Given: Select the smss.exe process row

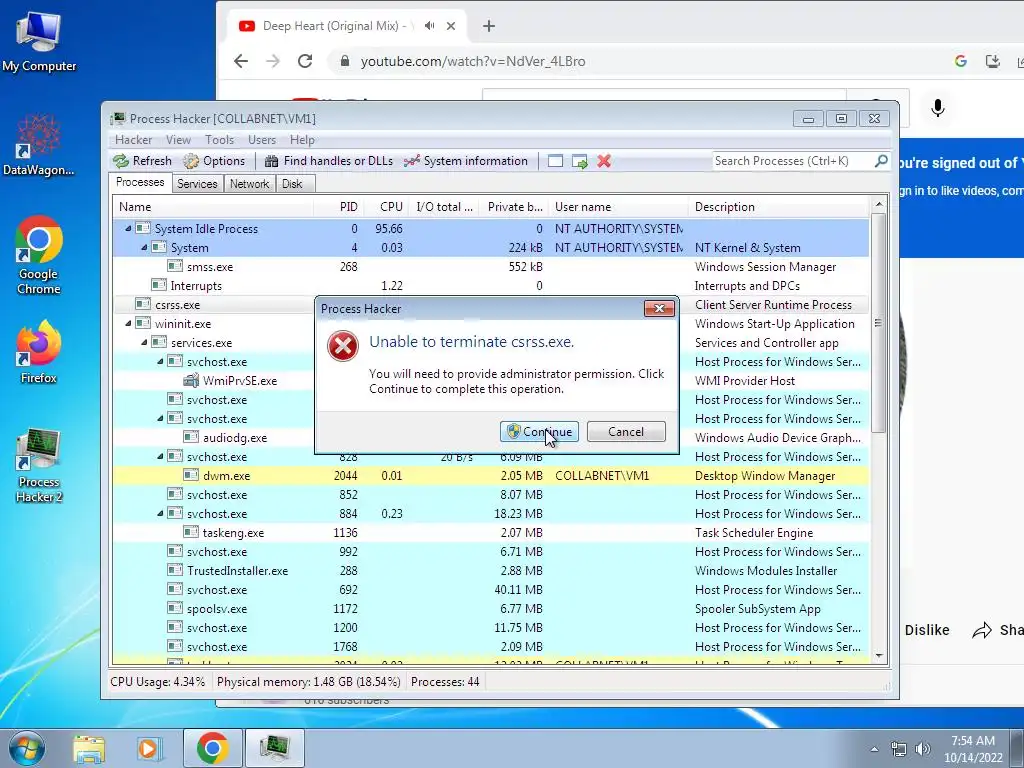Looking at the screenshot, I should pyautogui.click(x=490, y=266).
